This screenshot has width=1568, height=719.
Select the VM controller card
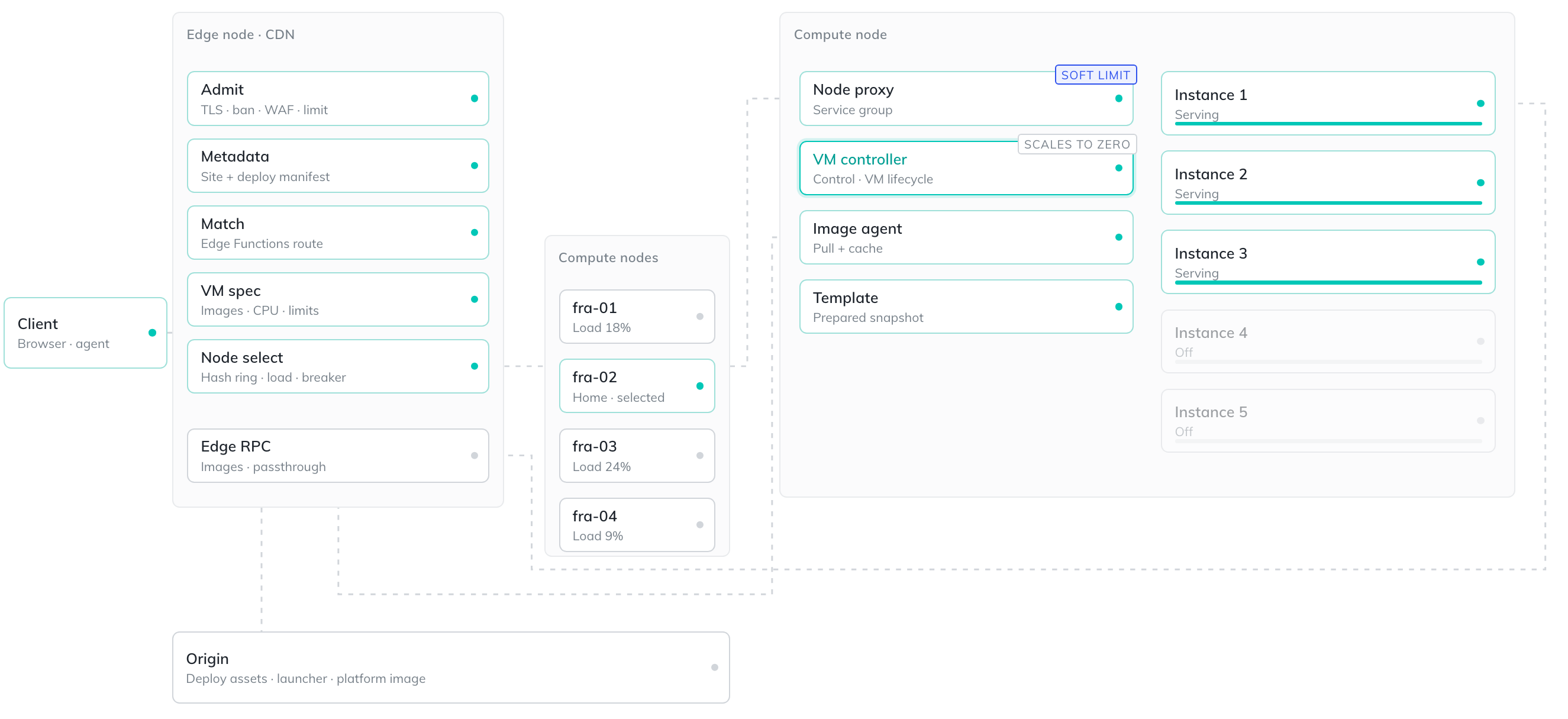(966, 168)
